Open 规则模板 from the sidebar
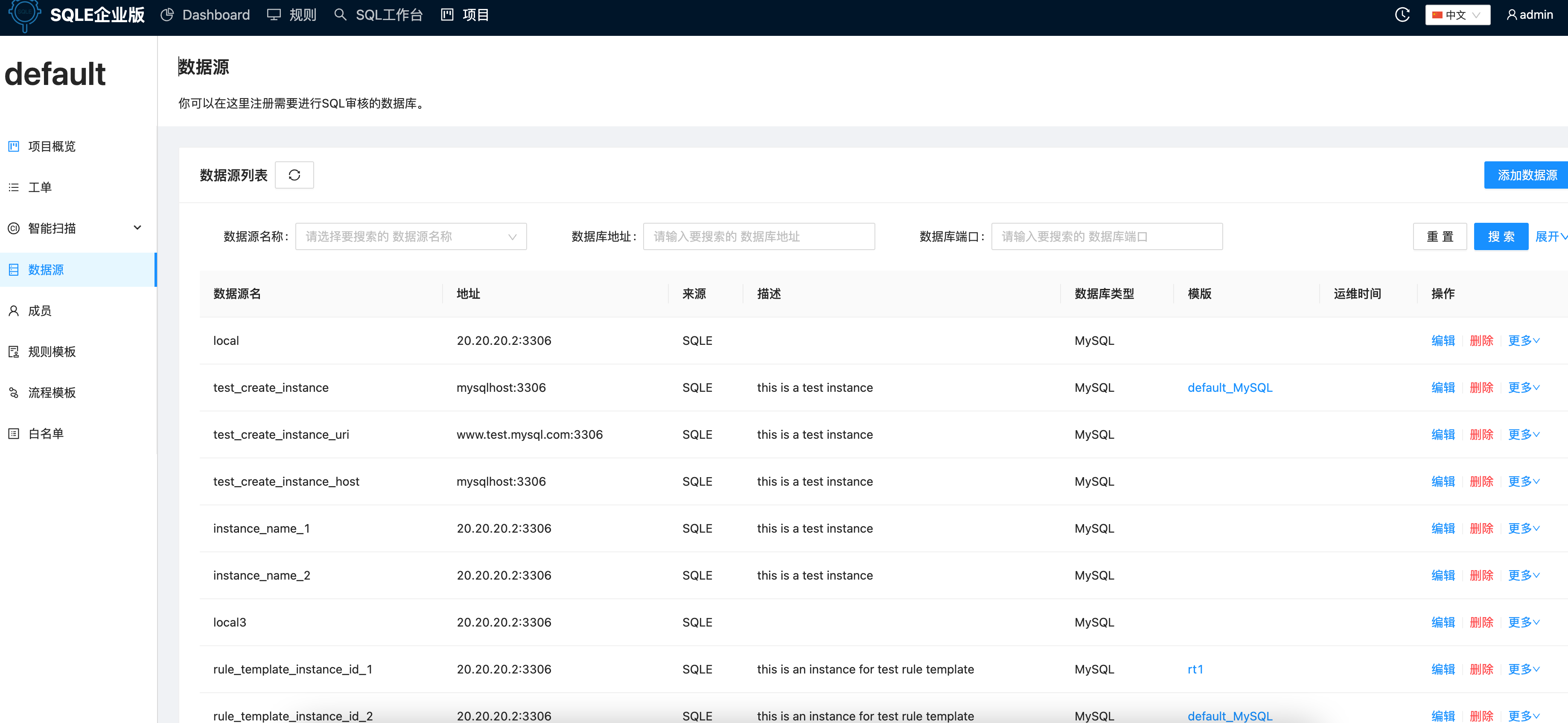 pyautogui.click(x=52, y=351)
